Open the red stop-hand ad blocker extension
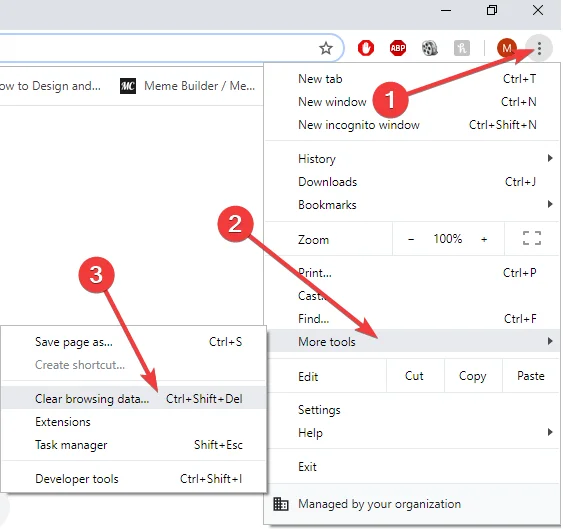563x529 pixels. click(x=366, y=48)
